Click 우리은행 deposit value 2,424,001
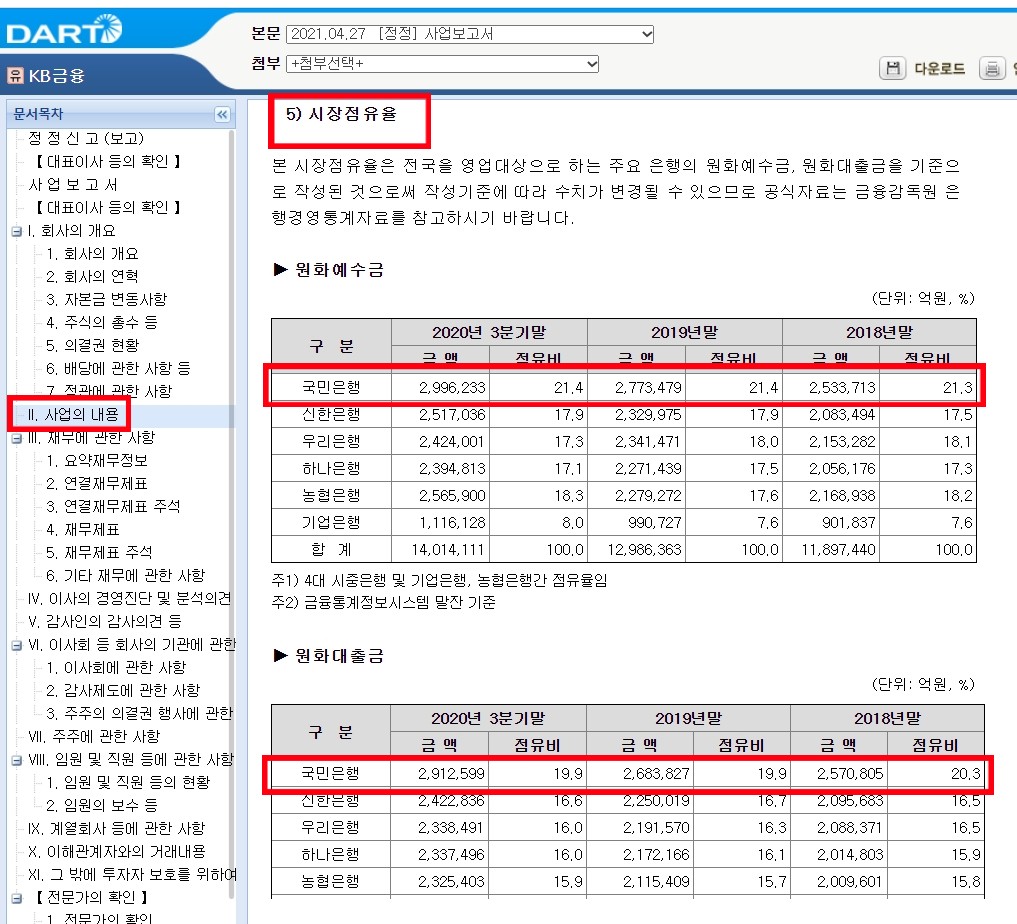 [452, 442]
